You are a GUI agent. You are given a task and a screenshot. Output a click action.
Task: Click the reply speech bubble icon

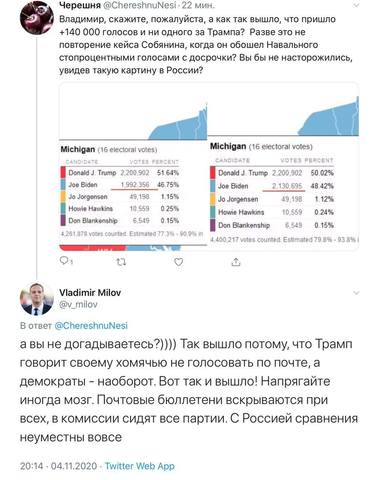(x=64, y=261)
